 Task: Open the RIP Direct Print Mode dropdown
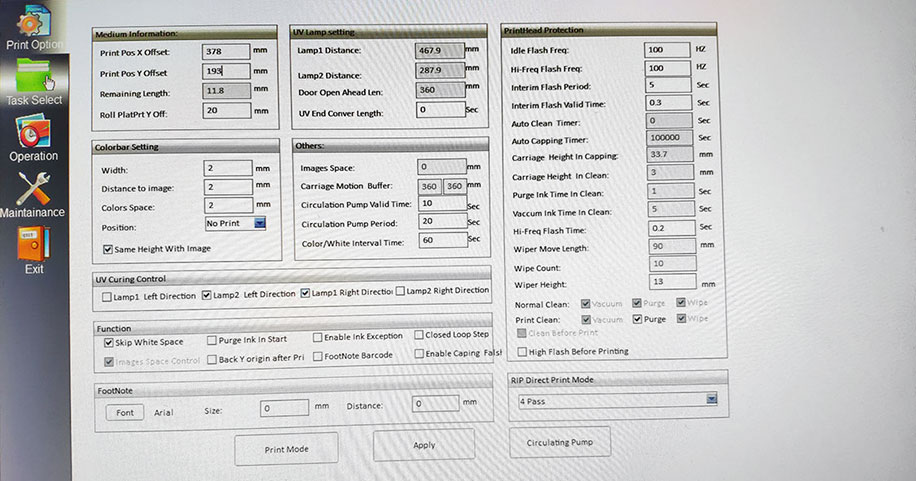(x=711, y=399)
